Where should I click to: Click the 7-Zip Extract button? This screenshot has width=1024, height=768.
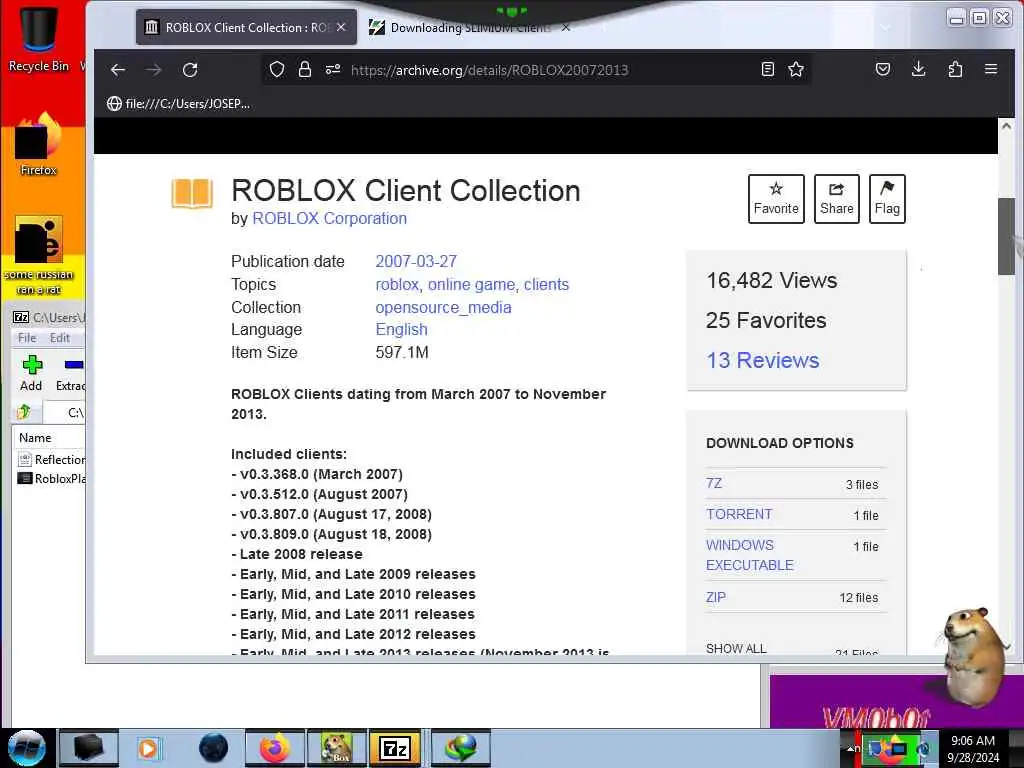coord(71,374)
